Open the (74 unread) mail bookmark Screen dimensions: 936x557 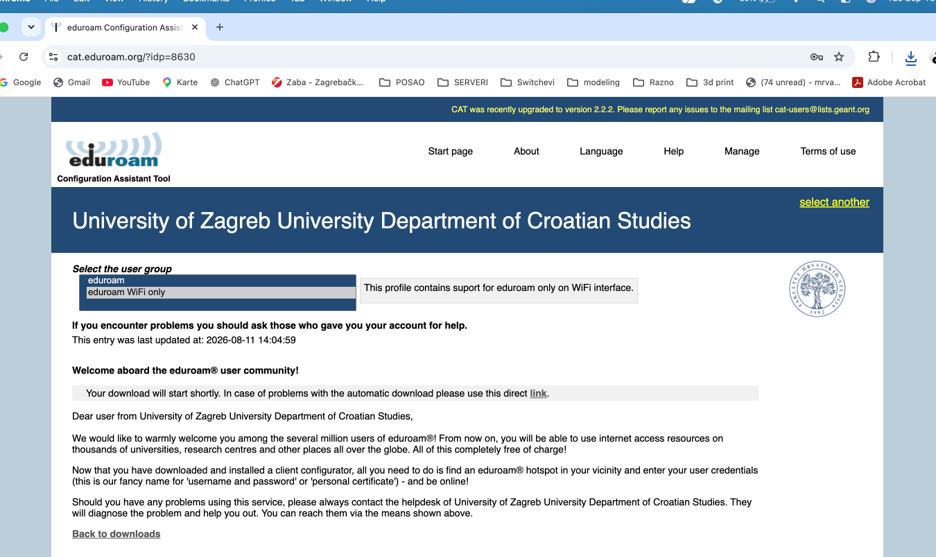[793, 82]
